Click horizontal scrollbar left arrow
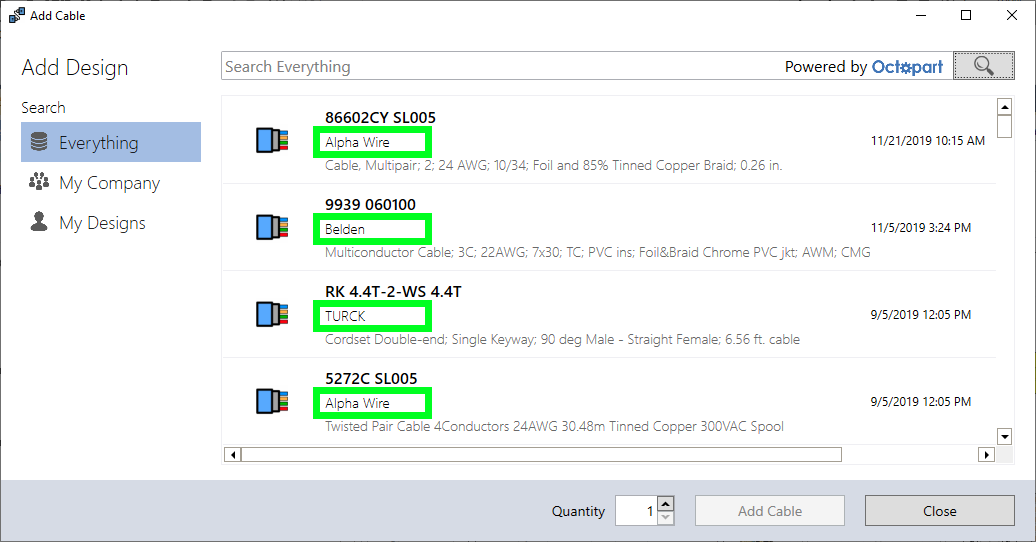Screen dimensions: 1036x542 [x=233, y=455]
